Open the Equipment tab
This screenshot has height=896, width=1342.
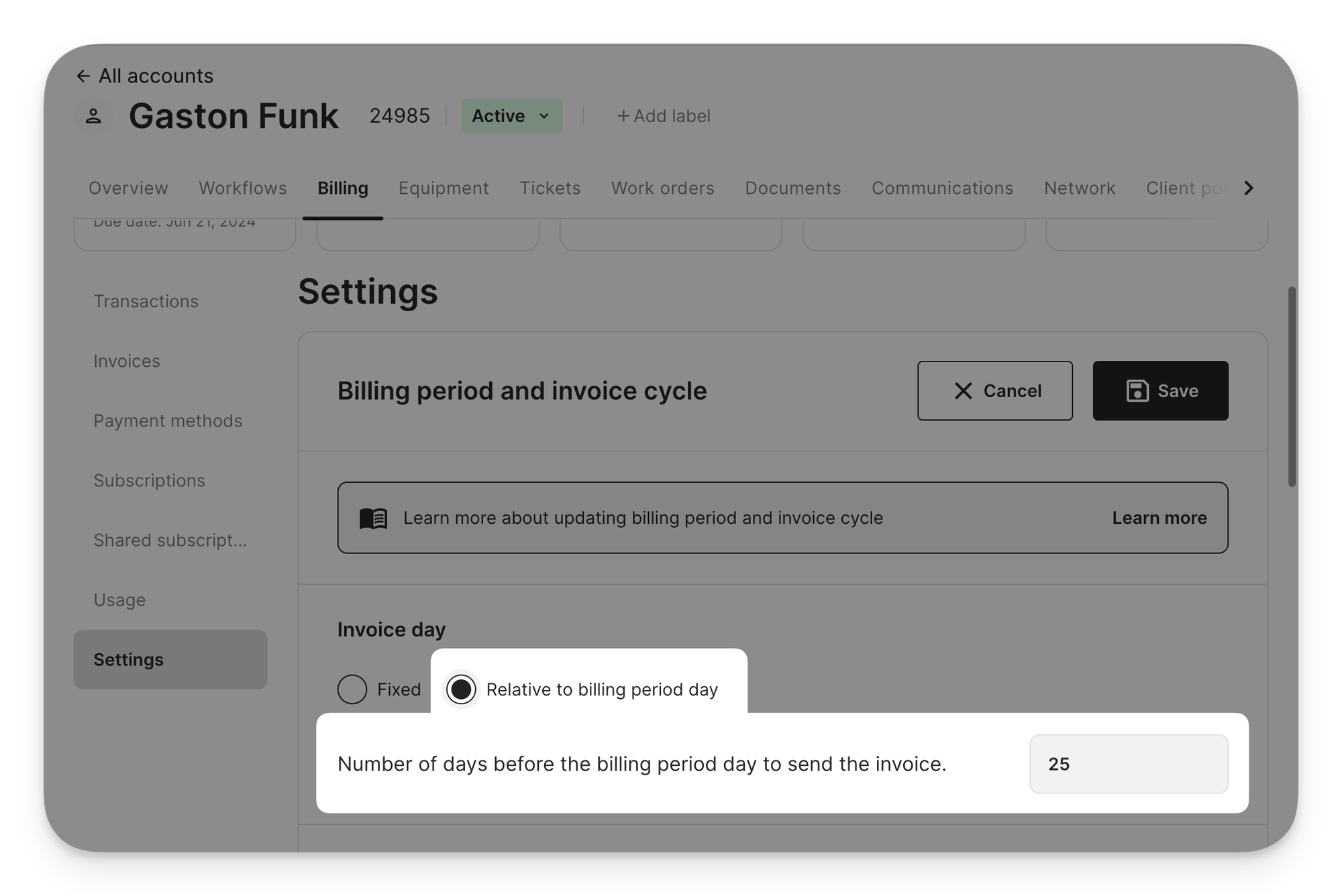444,188
